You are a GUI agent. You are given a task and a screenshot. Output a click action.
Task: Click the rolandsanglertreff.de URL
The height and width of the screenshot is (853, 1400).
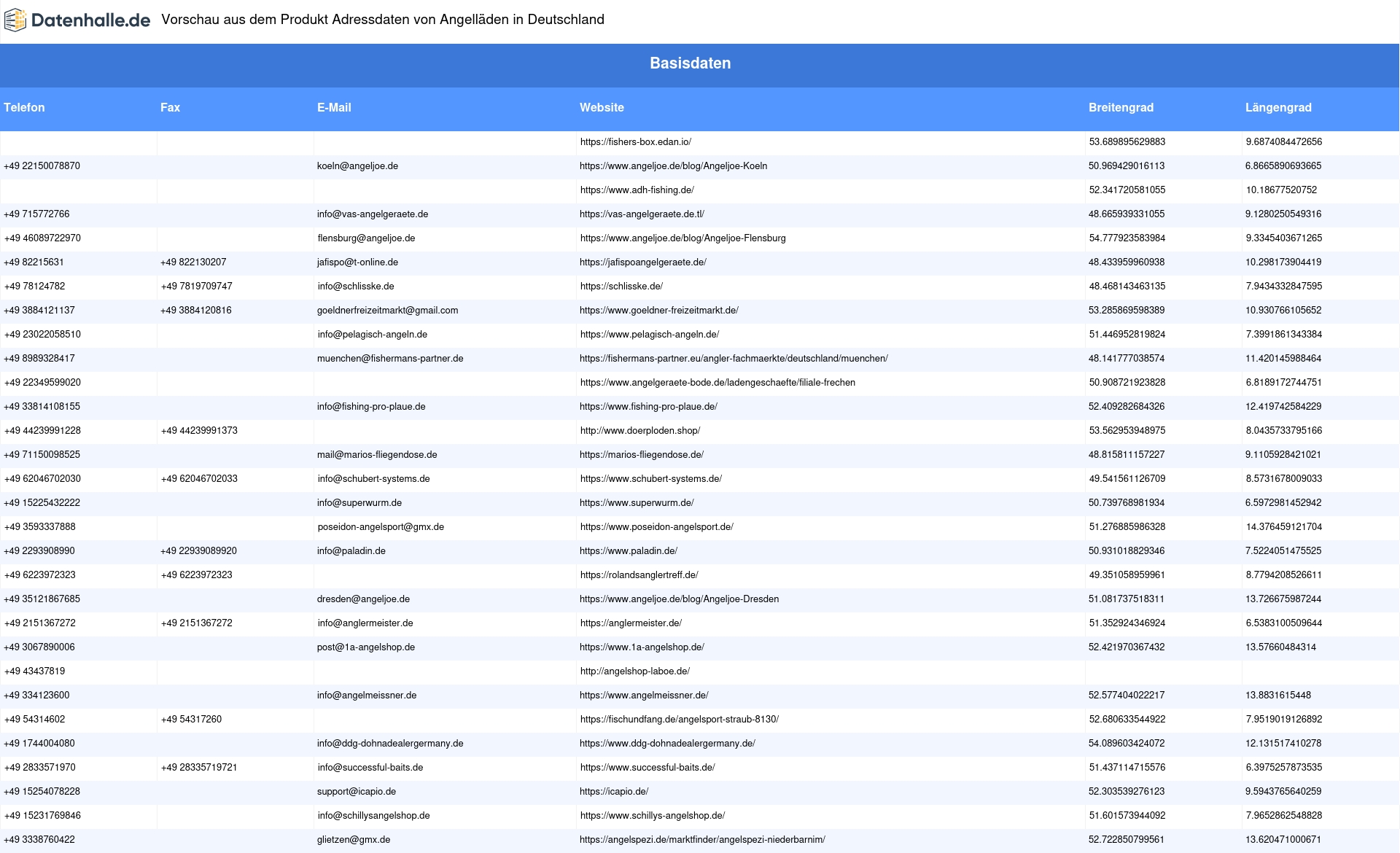pyautogui.click(x=639, y=575)
